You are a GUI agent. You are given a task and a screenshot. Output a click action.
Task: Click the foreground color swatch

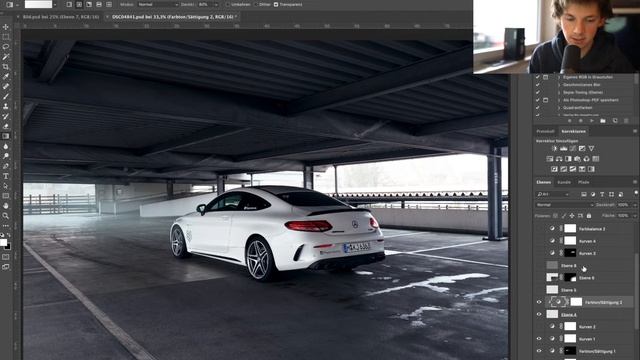point(4,243)
